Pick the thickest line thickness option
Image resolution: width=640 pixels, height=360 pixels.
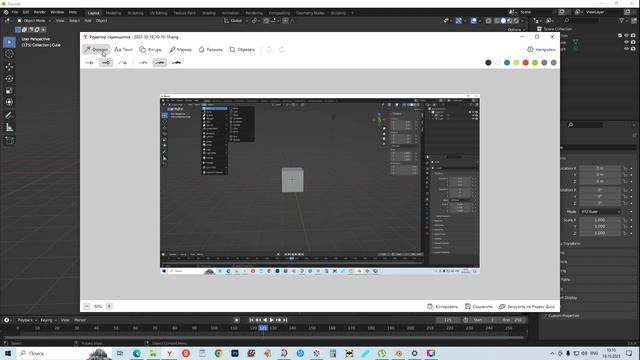pos(177,62)
